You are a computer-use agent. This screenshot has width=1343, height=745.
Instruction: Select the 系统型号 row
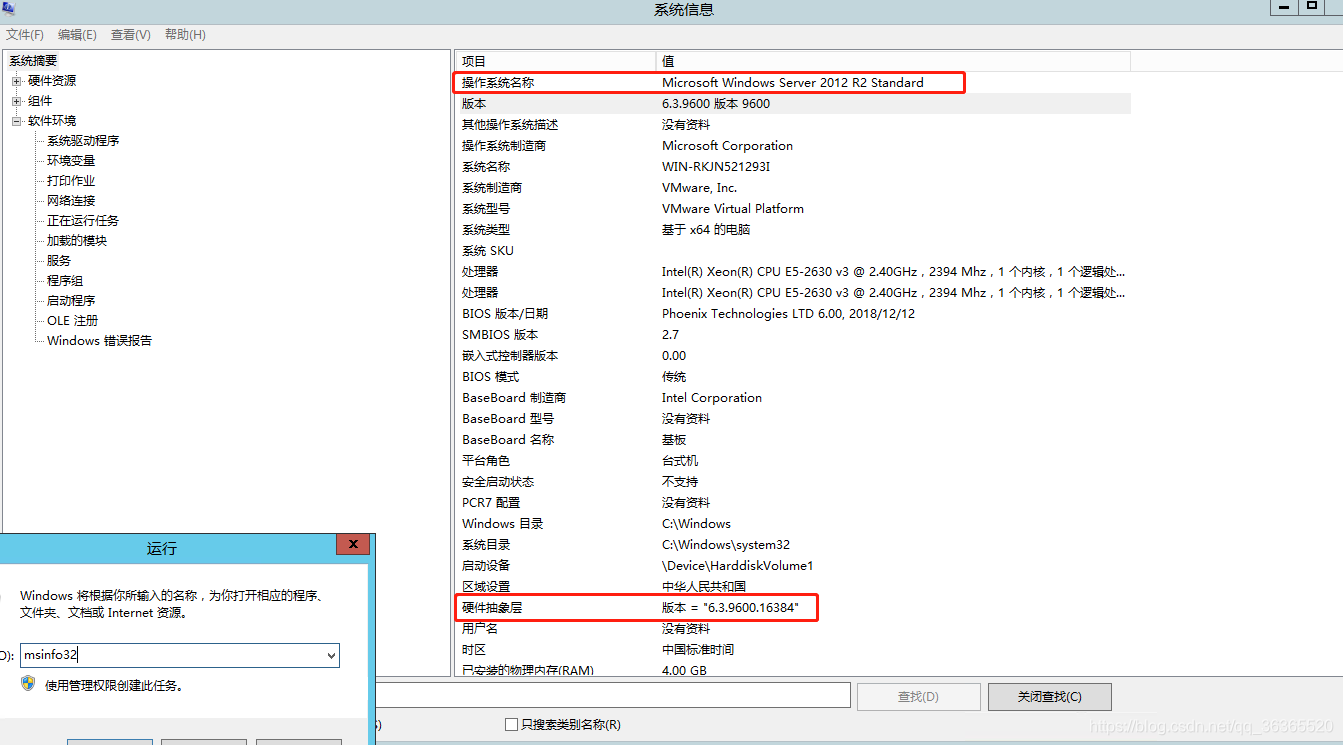tap(793, 209)
